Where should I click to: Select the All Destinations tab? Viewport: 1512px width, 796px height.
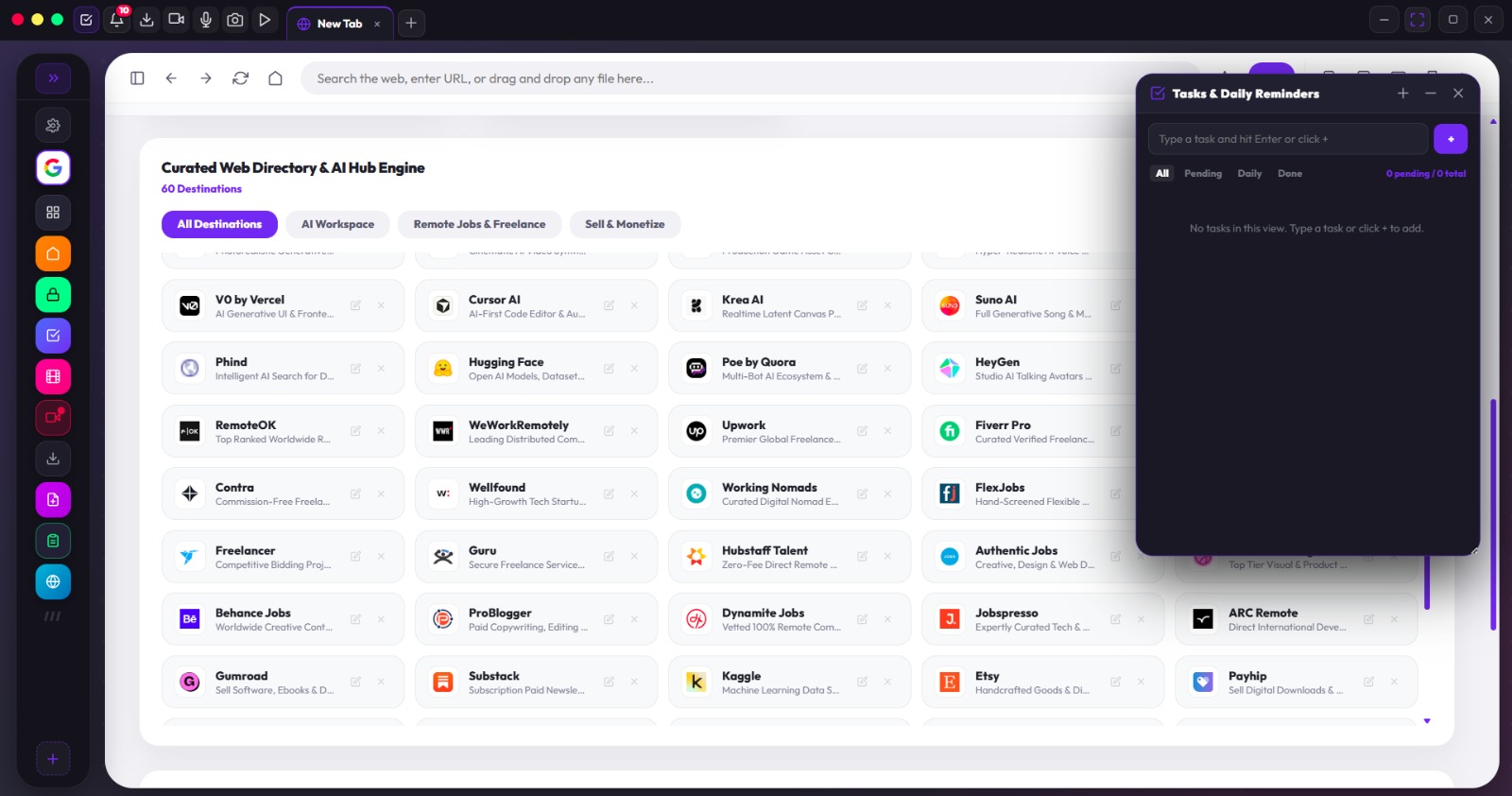(219, 224)
